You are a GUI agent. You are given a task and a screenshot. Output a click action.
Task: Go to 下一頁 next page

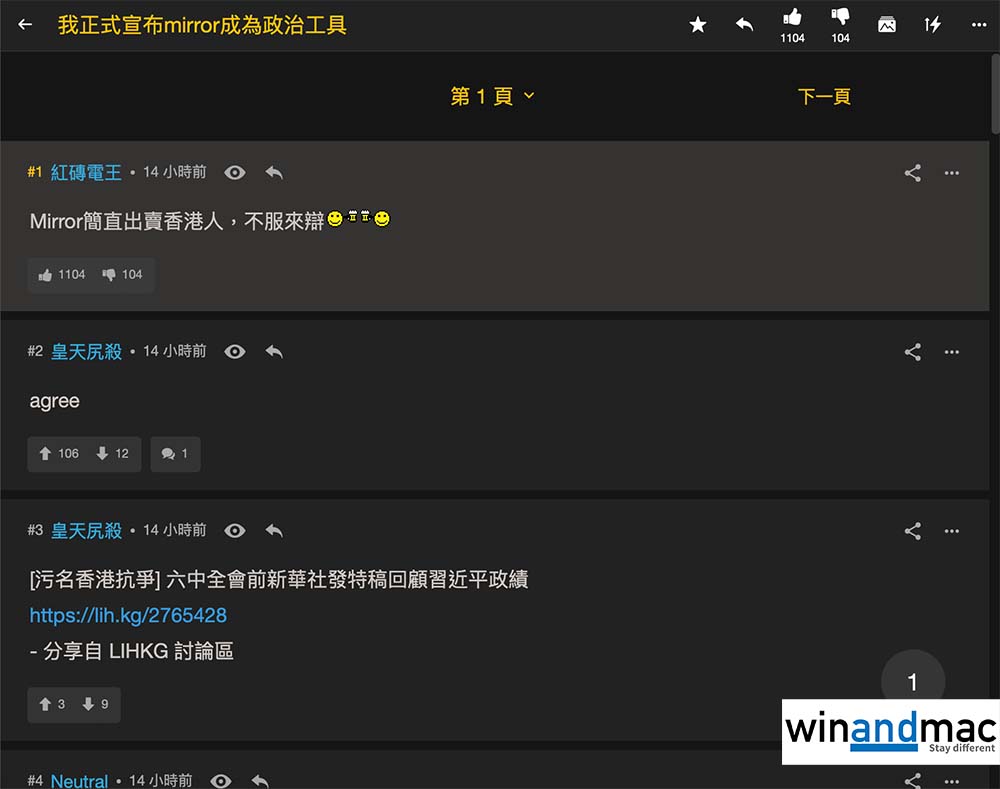pos(824,96)
